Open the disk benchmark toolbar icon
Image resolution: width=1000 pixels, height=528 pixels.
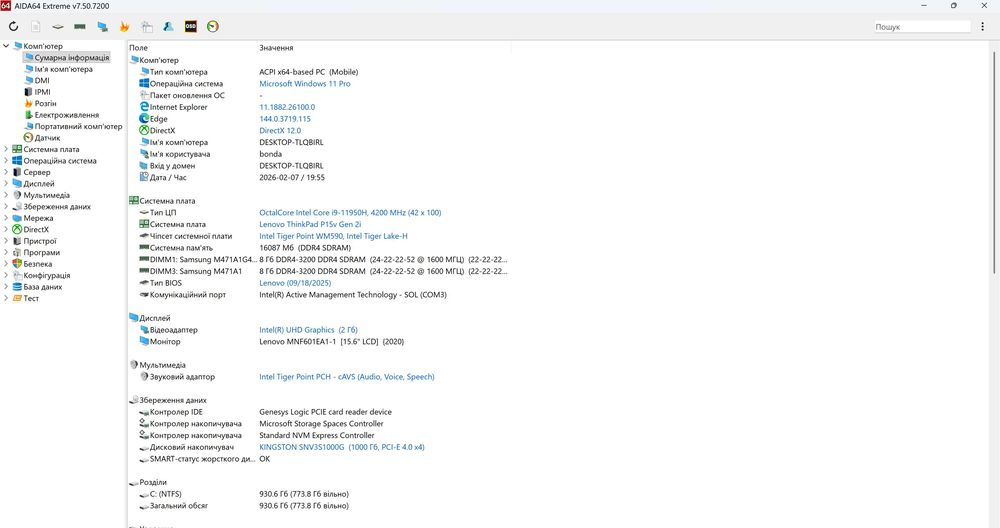pyautogui.click(x=58, y=27)
